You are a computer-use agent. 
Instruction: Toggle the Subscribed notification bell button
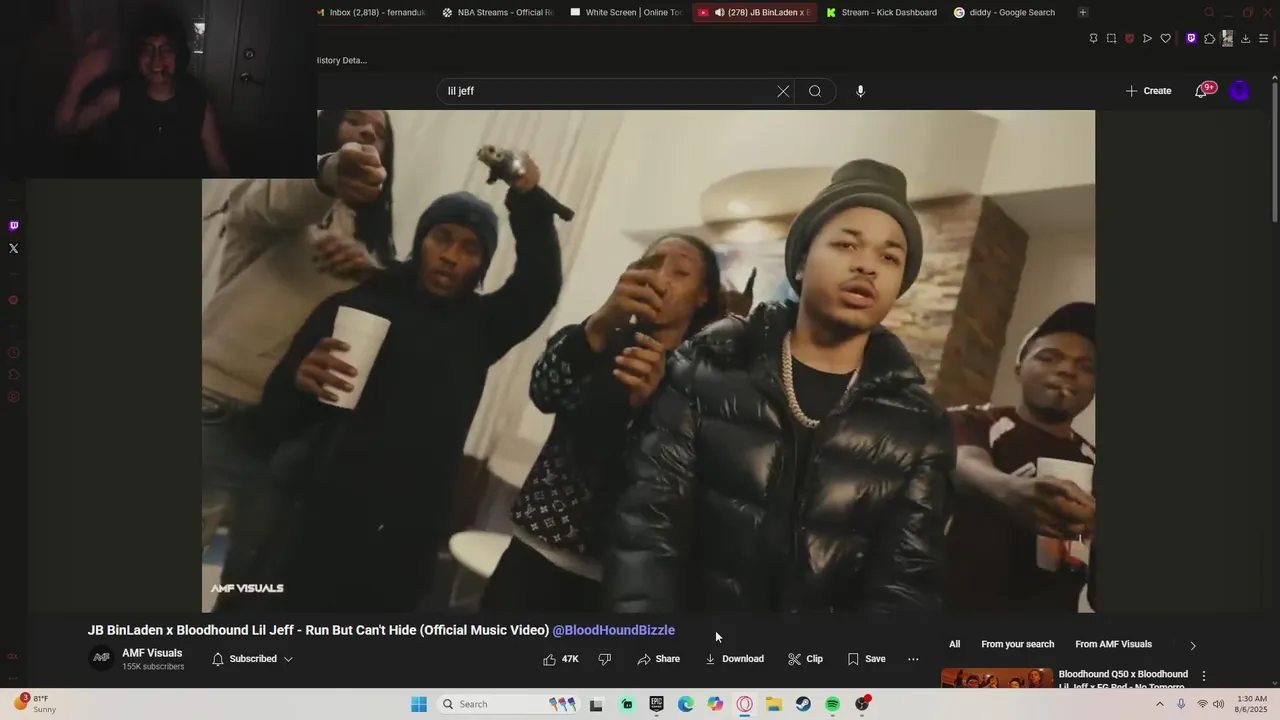pyautogui.click(x=252, y=659)
